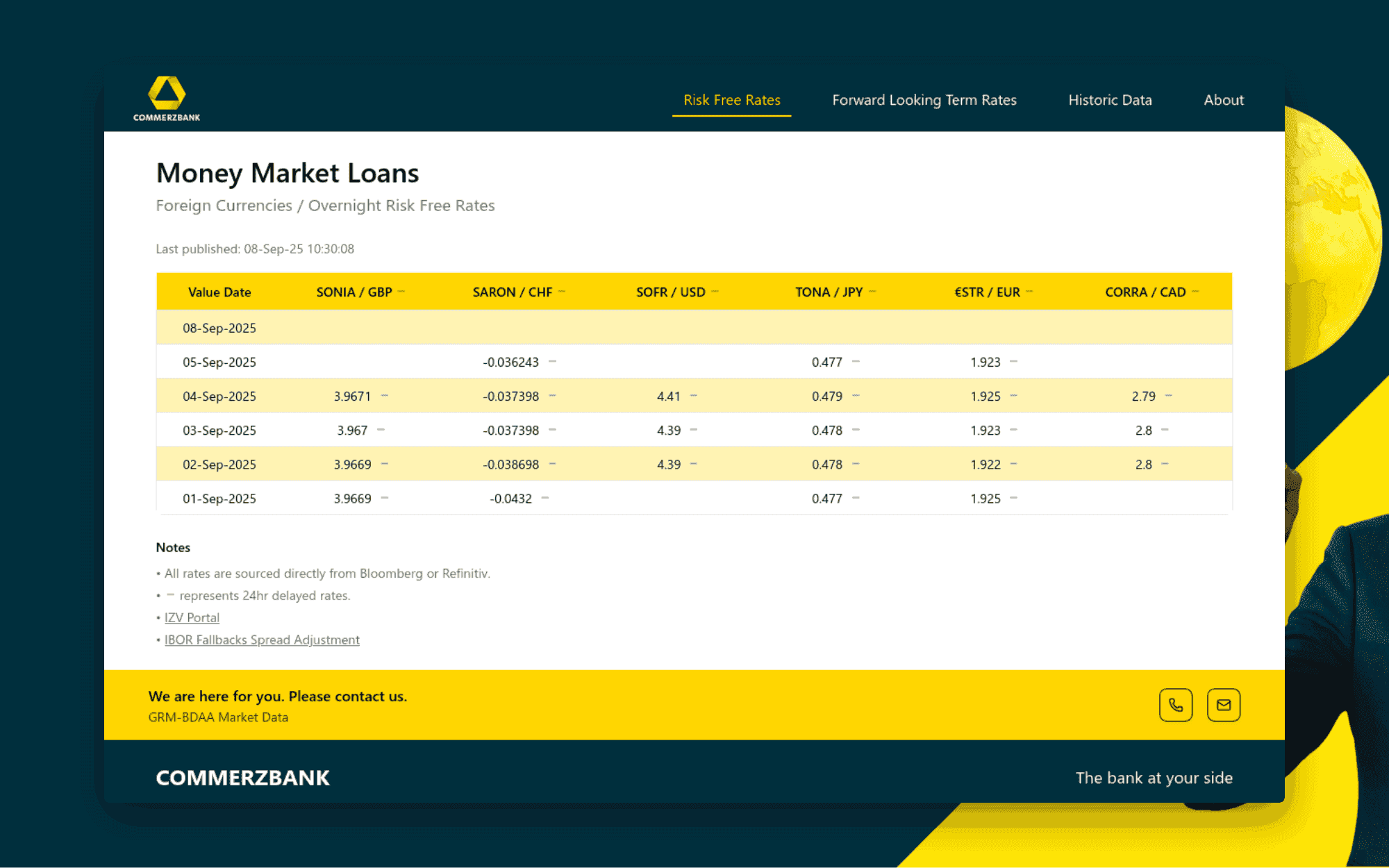Click the delayed marker beside CORRA / CAD header
The image size is (1389, 868).
[1195, 292]
